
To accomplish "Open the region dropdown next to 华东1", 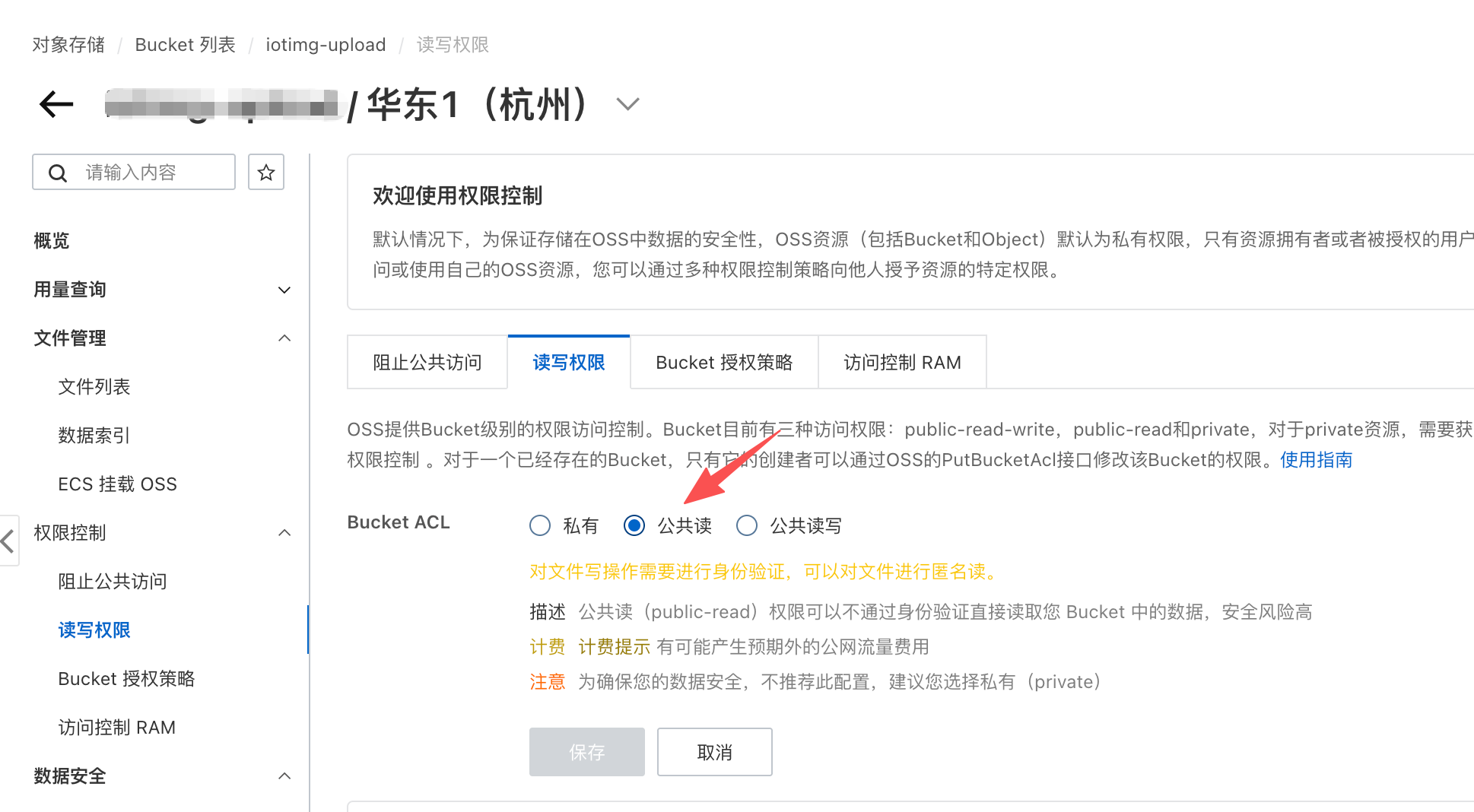I will [x=627, y=104].
